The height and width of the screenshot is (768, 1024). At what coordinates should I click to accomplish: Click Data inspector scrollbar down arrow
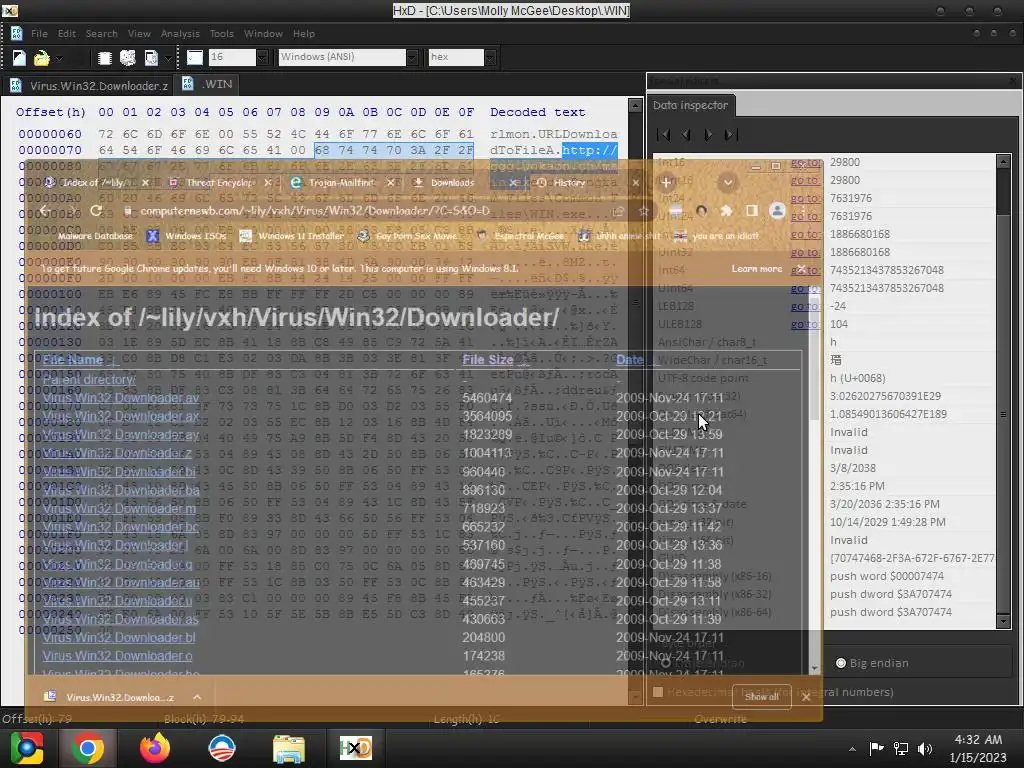[1003, 621]
